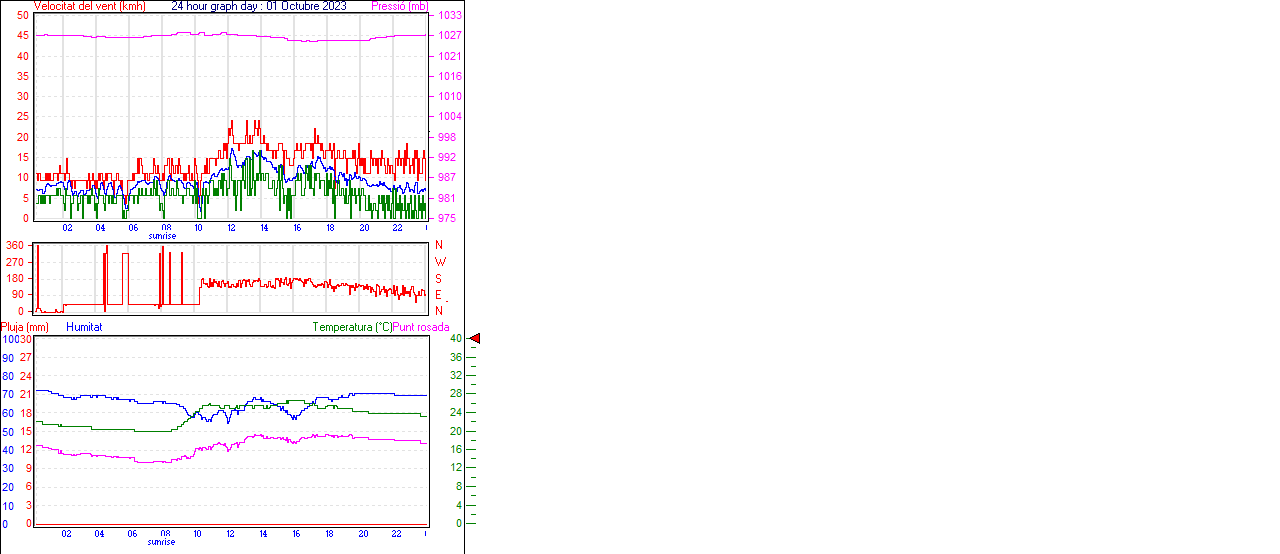The width and height of the screenshot is (1280, 554).
Task: Click the sunrise marker under the wind speed chart
Action: (162, 236)
